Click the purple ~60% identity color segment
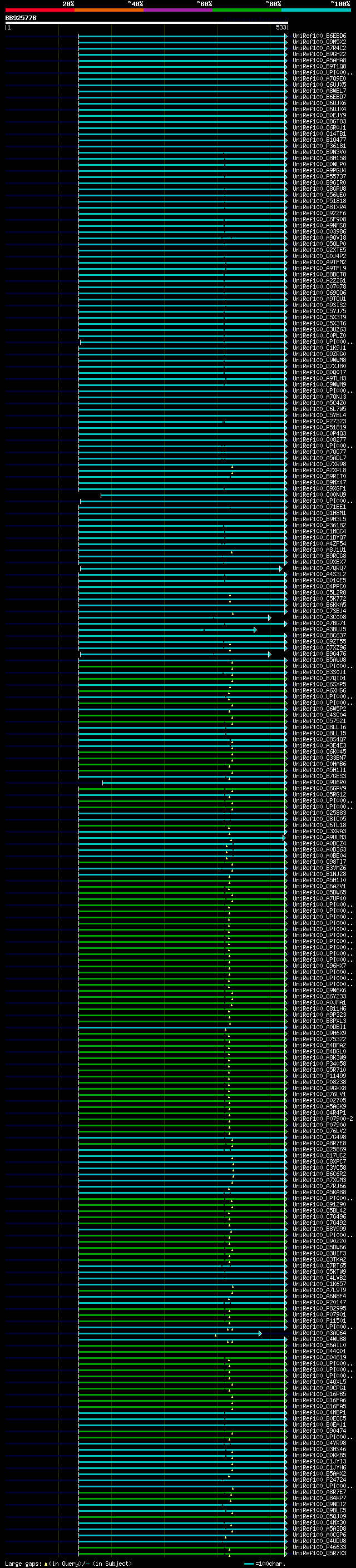356x1568 pixels. tap(179, 10)
